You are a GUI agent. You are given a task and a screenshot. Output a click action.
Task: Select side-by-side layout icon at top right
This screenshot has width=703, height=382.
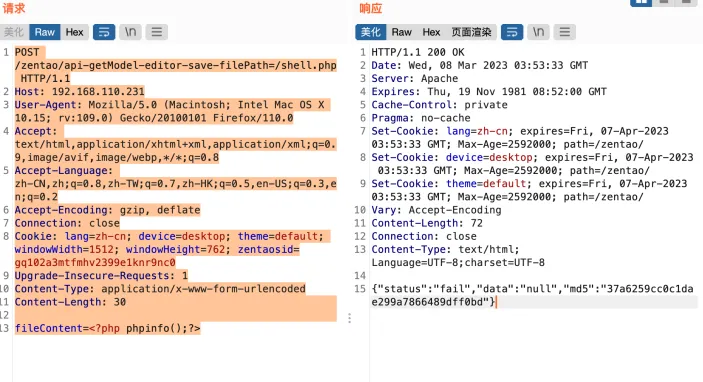pyautogui.click(x=641, y=2)
